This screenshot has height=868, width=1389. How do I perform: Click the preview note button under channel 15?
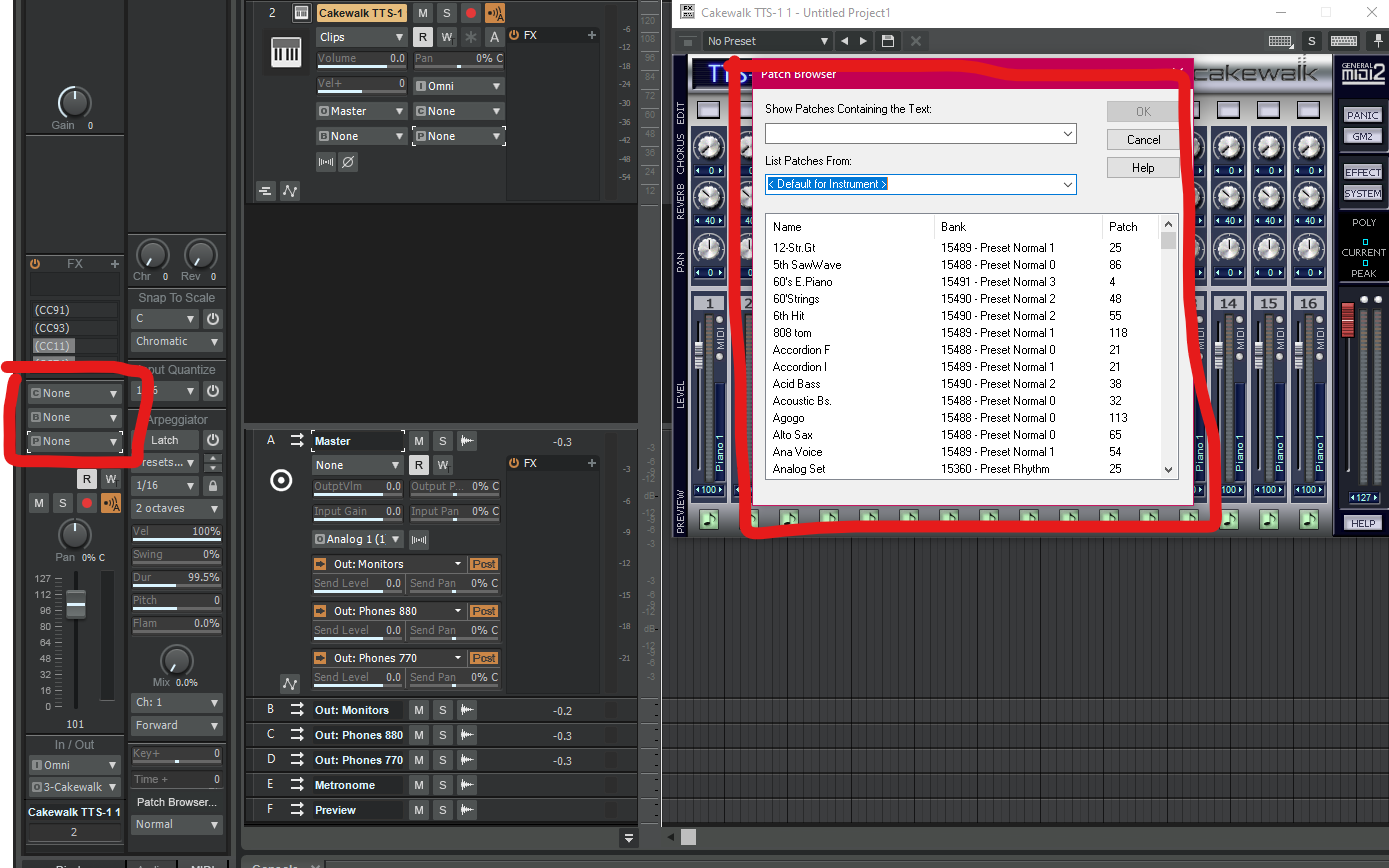point(1268,519)
